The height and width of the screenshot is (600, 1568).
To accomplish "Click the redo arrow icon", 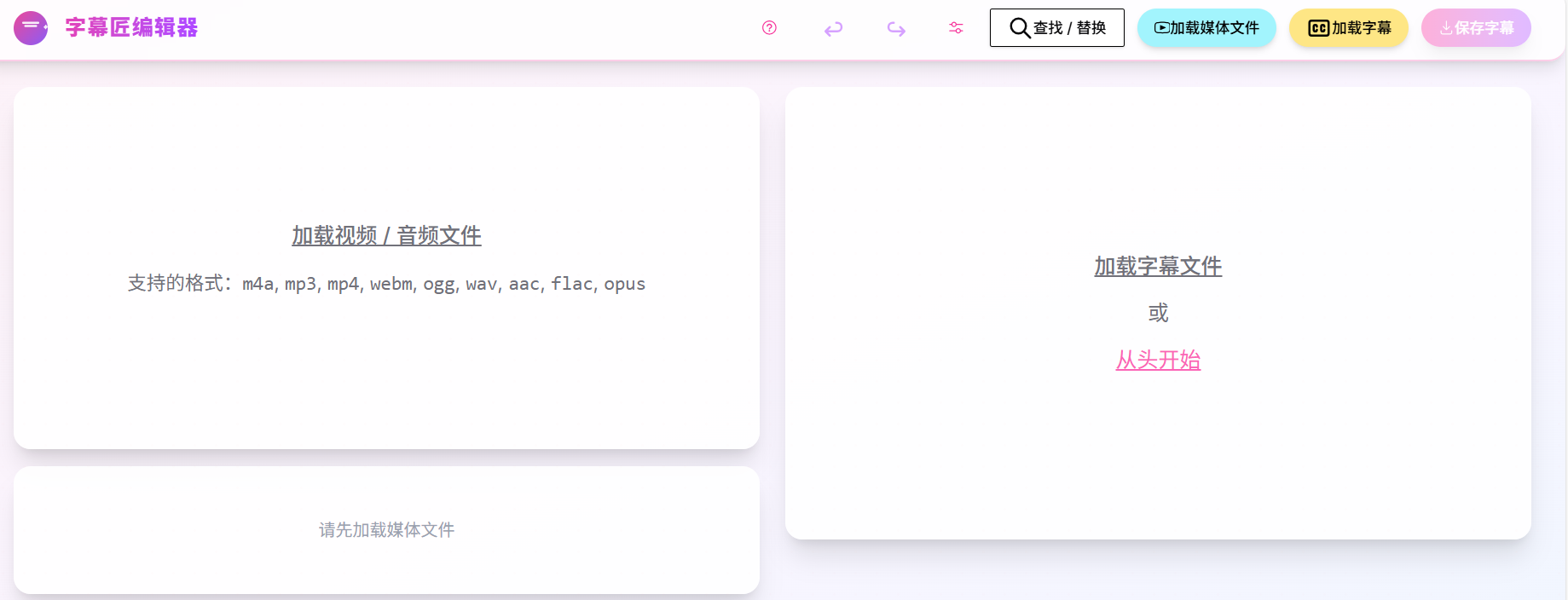I will 896,29.
